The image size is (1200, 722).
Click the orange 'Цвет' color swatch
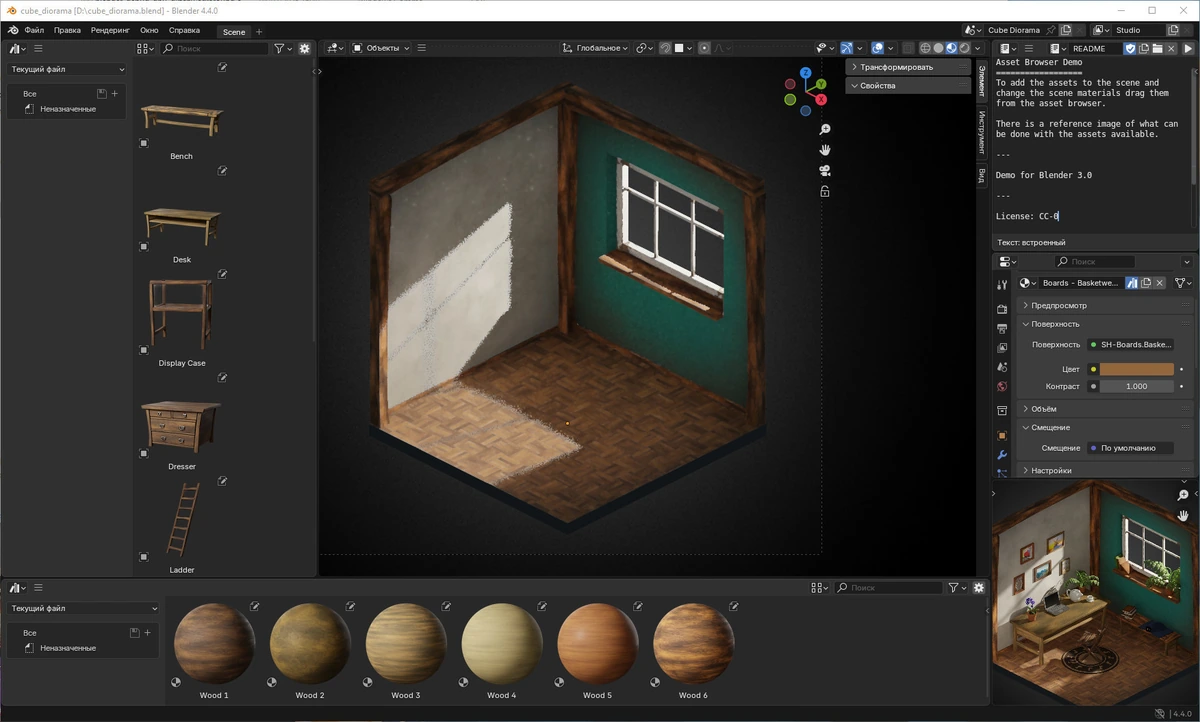[x=1137, y=369]
